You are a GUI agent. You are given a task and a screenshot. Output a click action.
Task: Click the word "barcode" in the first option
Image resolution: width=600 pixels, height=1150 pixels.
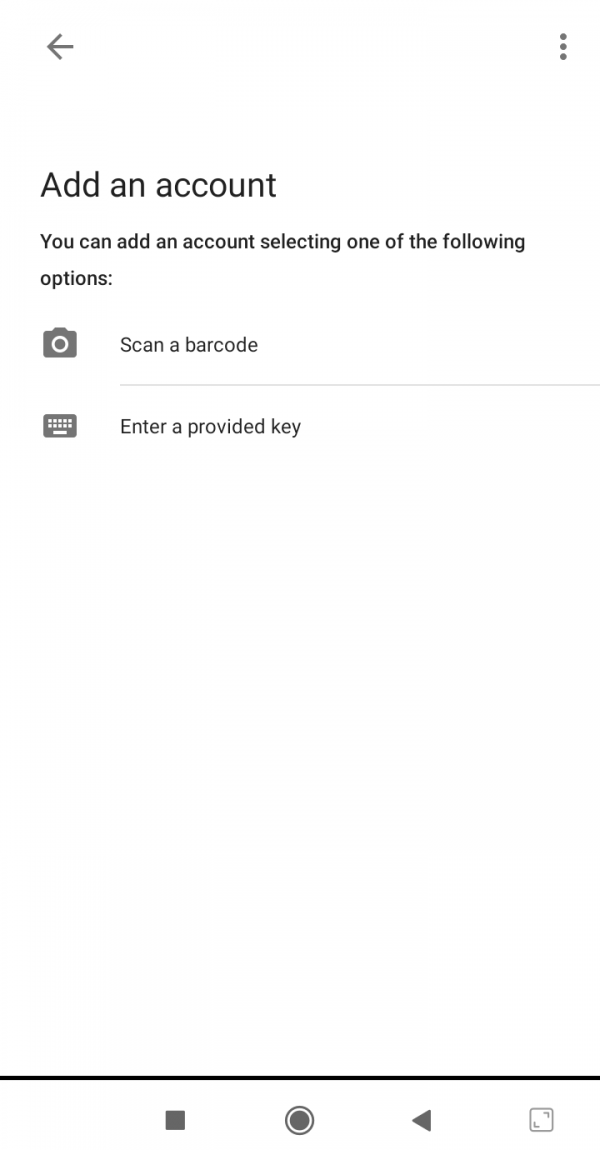coord(221,345)
